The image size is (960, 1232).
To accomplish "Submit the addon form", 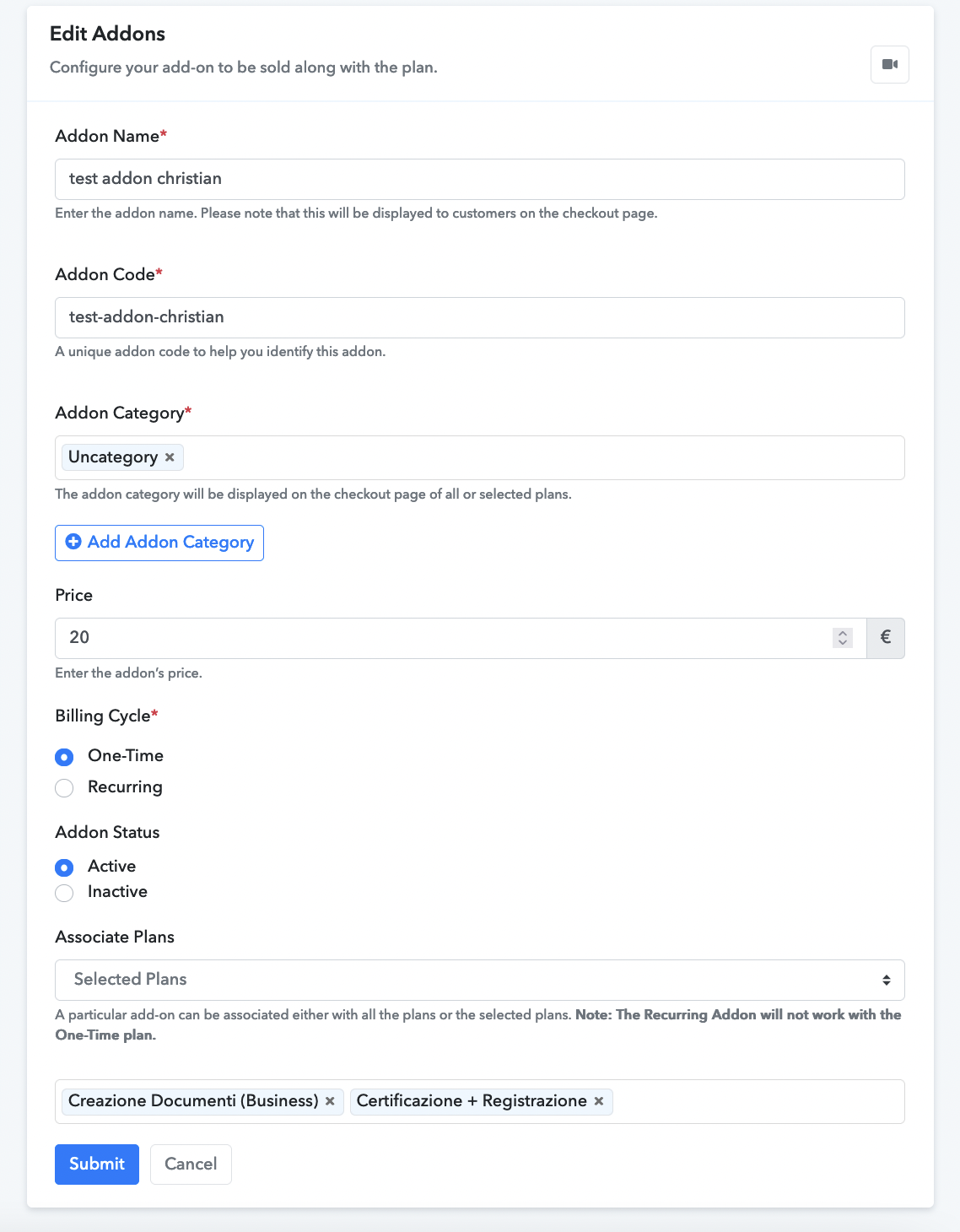I will click(97, 1164).
